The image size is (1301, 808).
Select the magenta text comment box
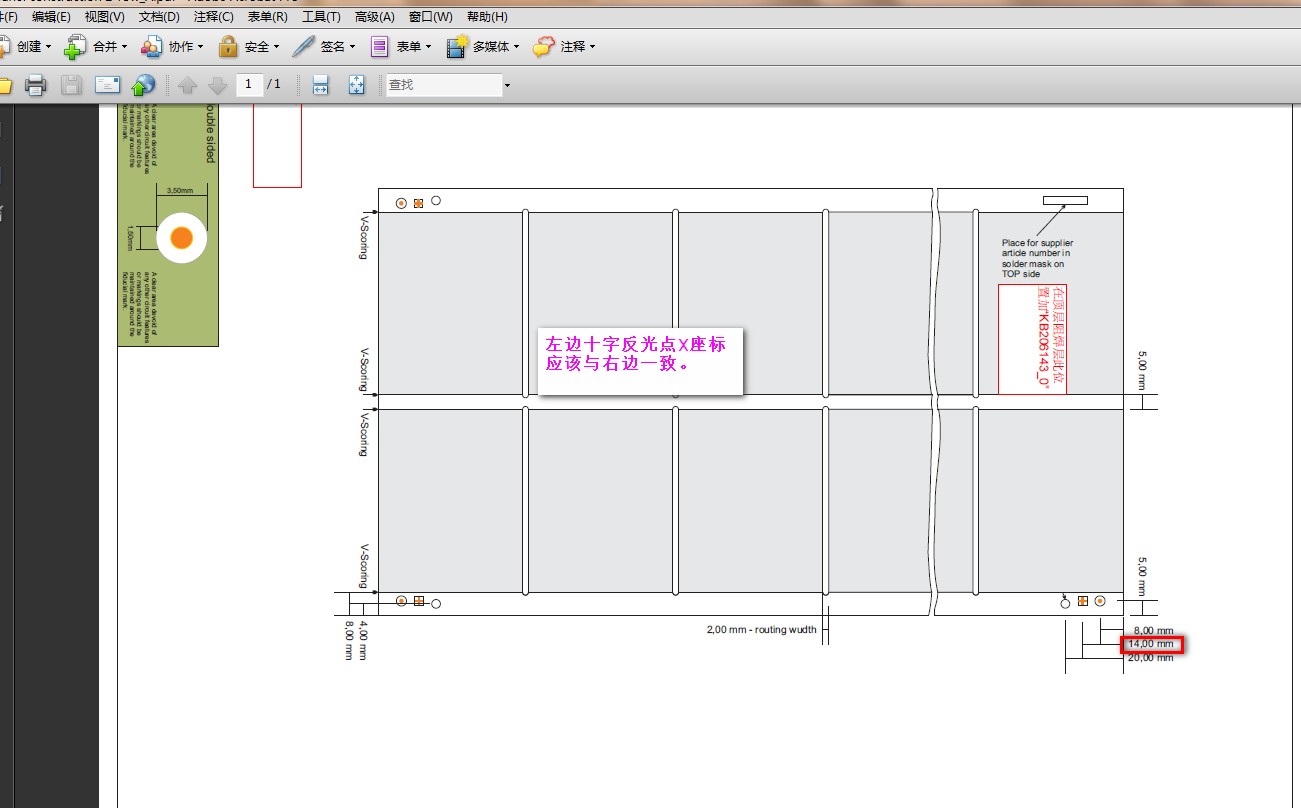pos(640,361)
